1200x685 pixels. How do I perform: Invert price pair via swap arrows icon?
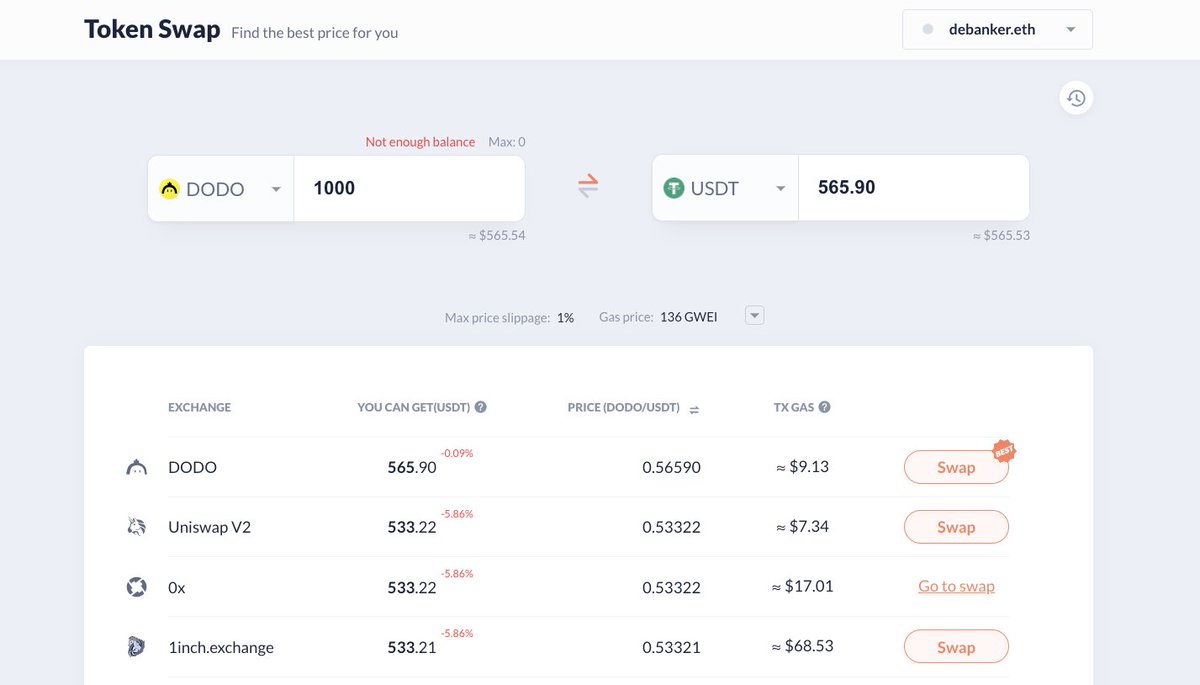click(694, 408)
